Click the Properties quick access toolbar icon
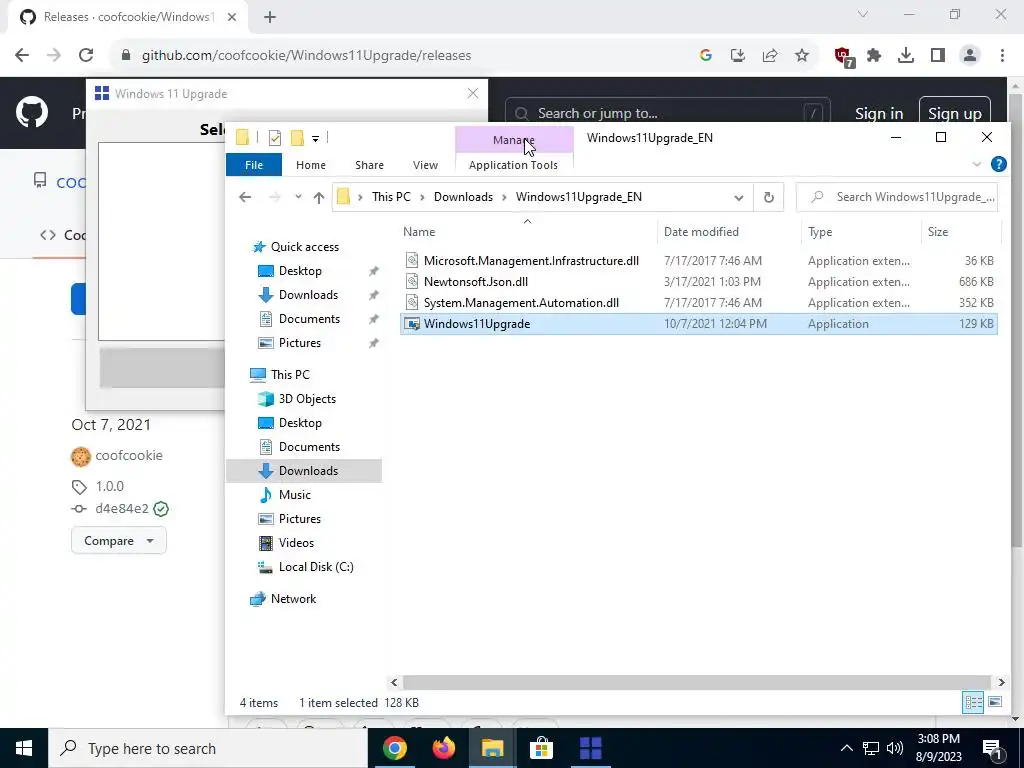1024x768 pixels. tap(275, 138)
